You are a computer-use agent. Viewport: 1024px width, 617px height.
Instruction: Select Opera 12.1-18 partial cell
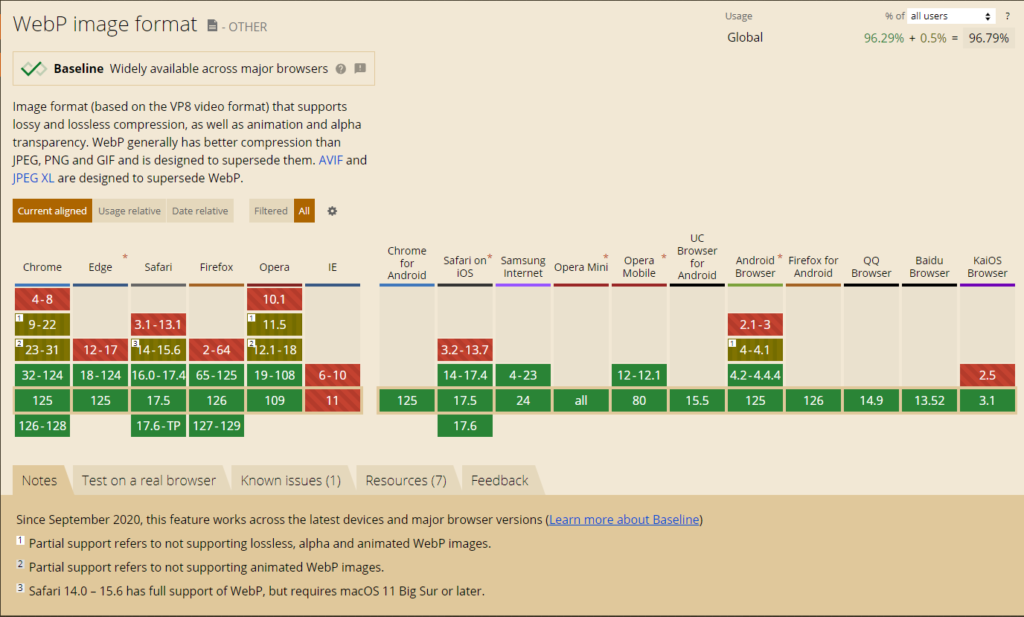pos(274,350)
